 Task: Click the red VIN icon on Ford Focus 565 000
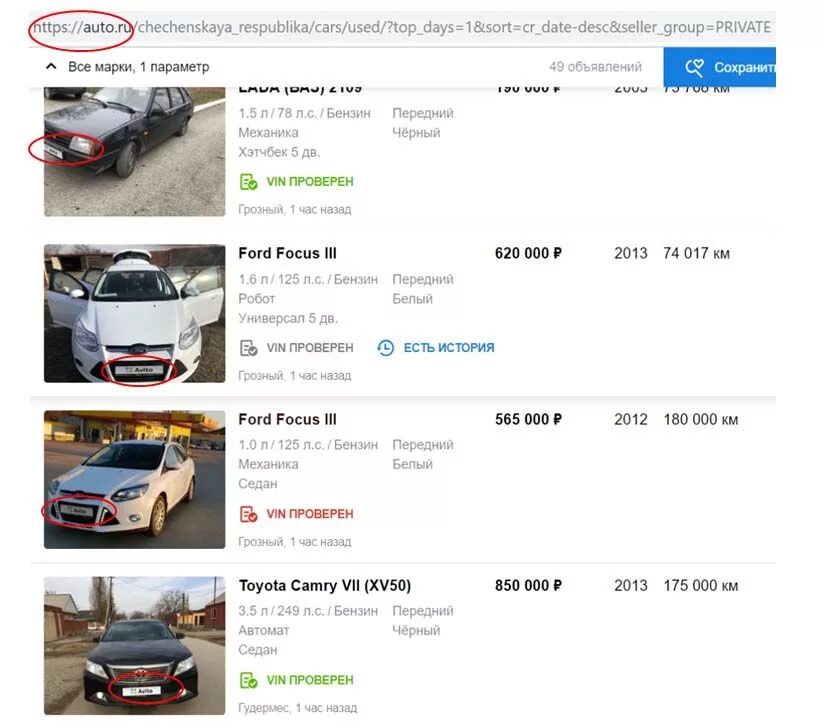248,514
